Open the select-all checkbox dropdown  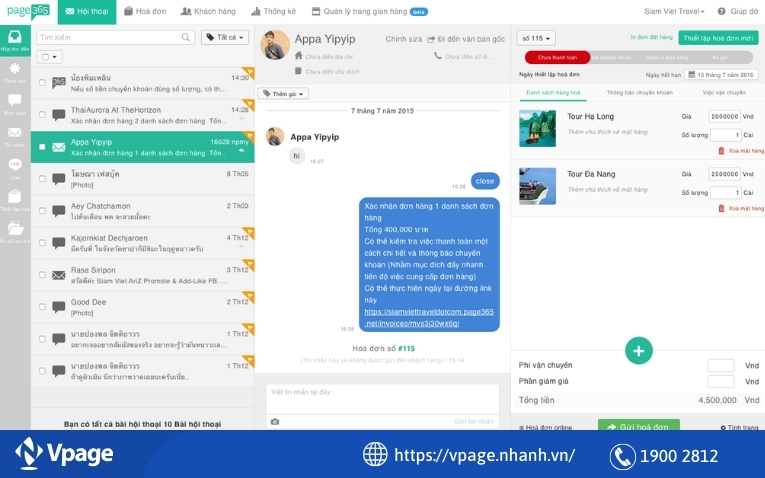pyautogui.click(x=49, y=57)
